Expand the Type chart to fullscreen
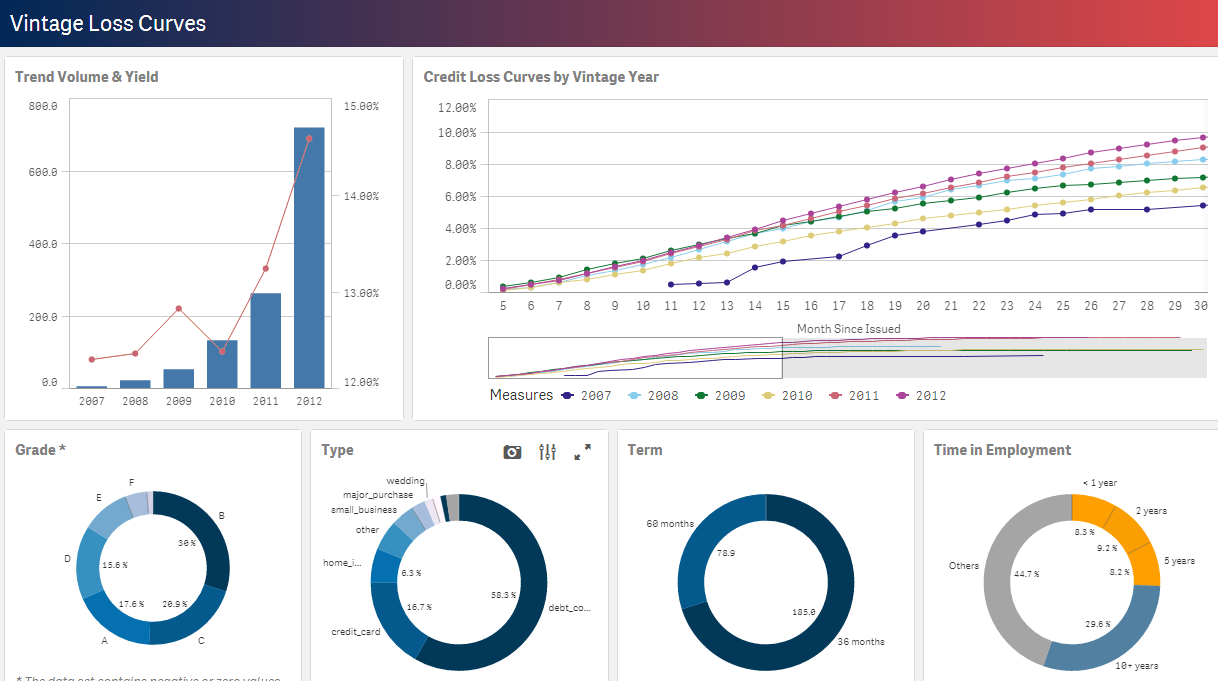Image resolution: width=1218 pixels, height=681 pixels. (x=582, y=452)
